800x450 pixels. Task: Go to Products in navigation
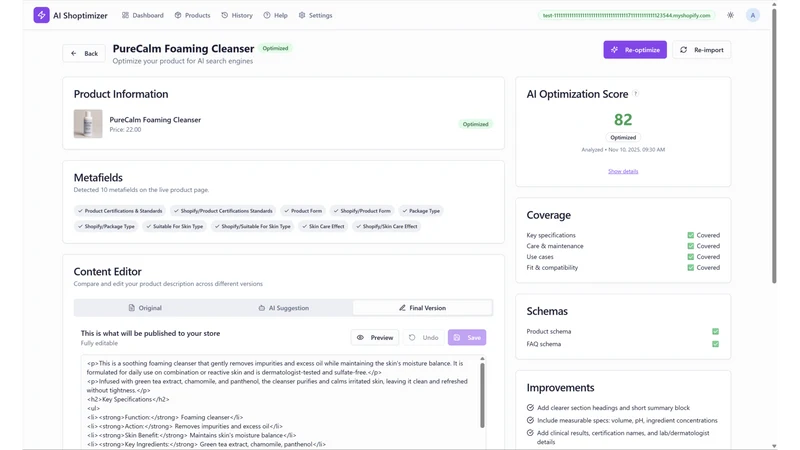[192, 15]
